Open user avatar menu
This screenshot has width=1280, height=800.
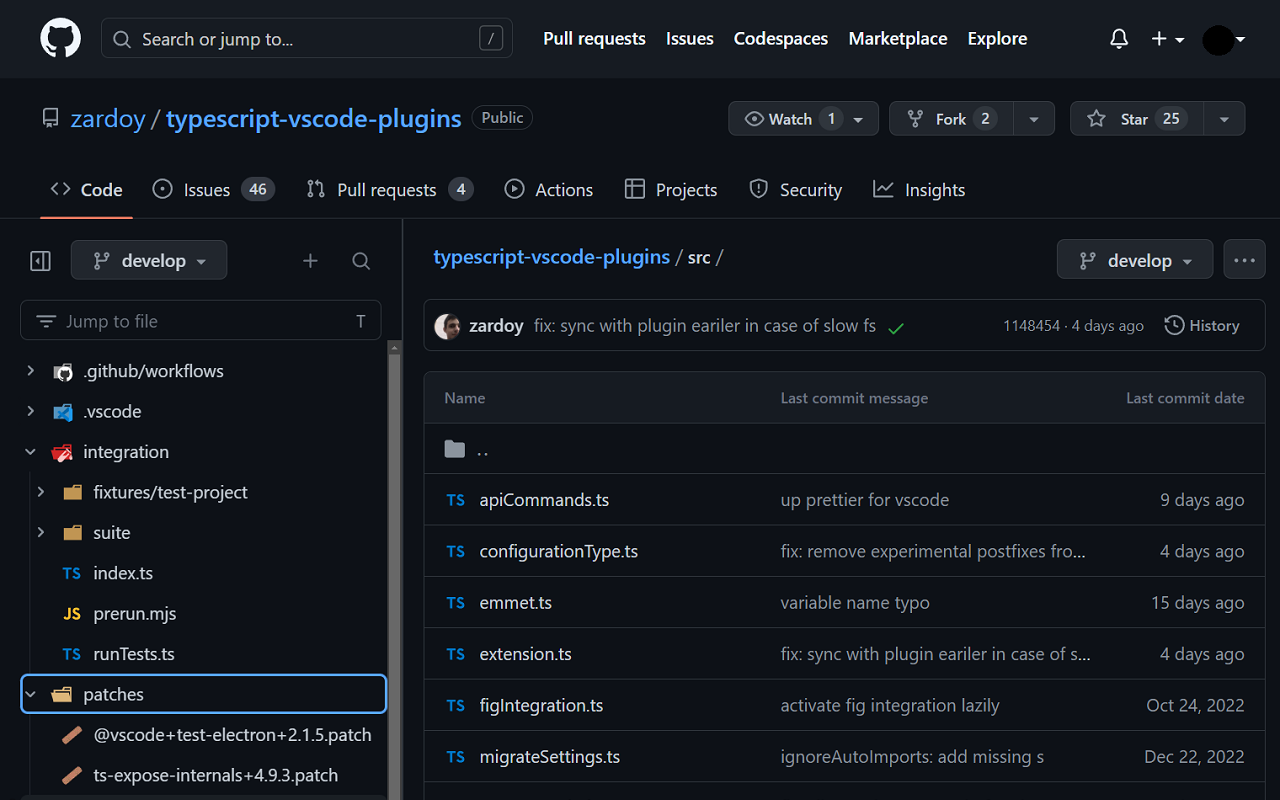coord(1224,40)
